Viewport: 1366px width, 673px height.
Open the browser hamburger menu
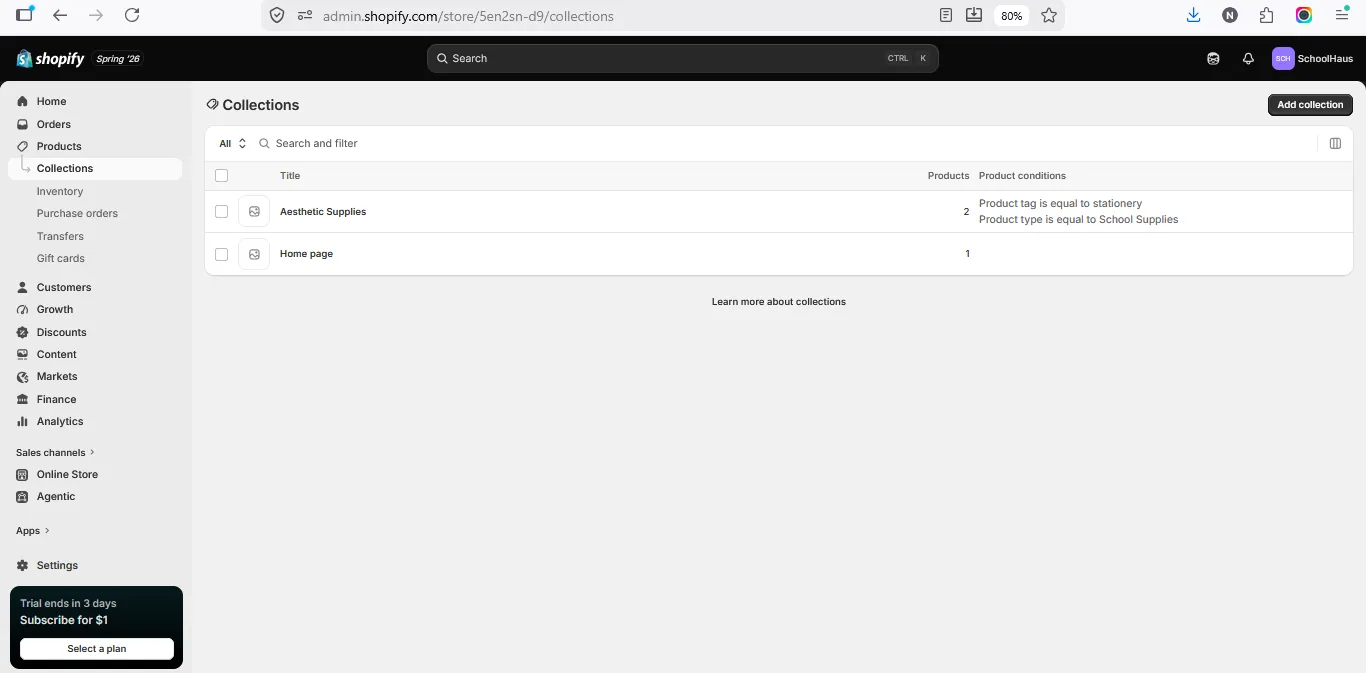pos(1343,15)
